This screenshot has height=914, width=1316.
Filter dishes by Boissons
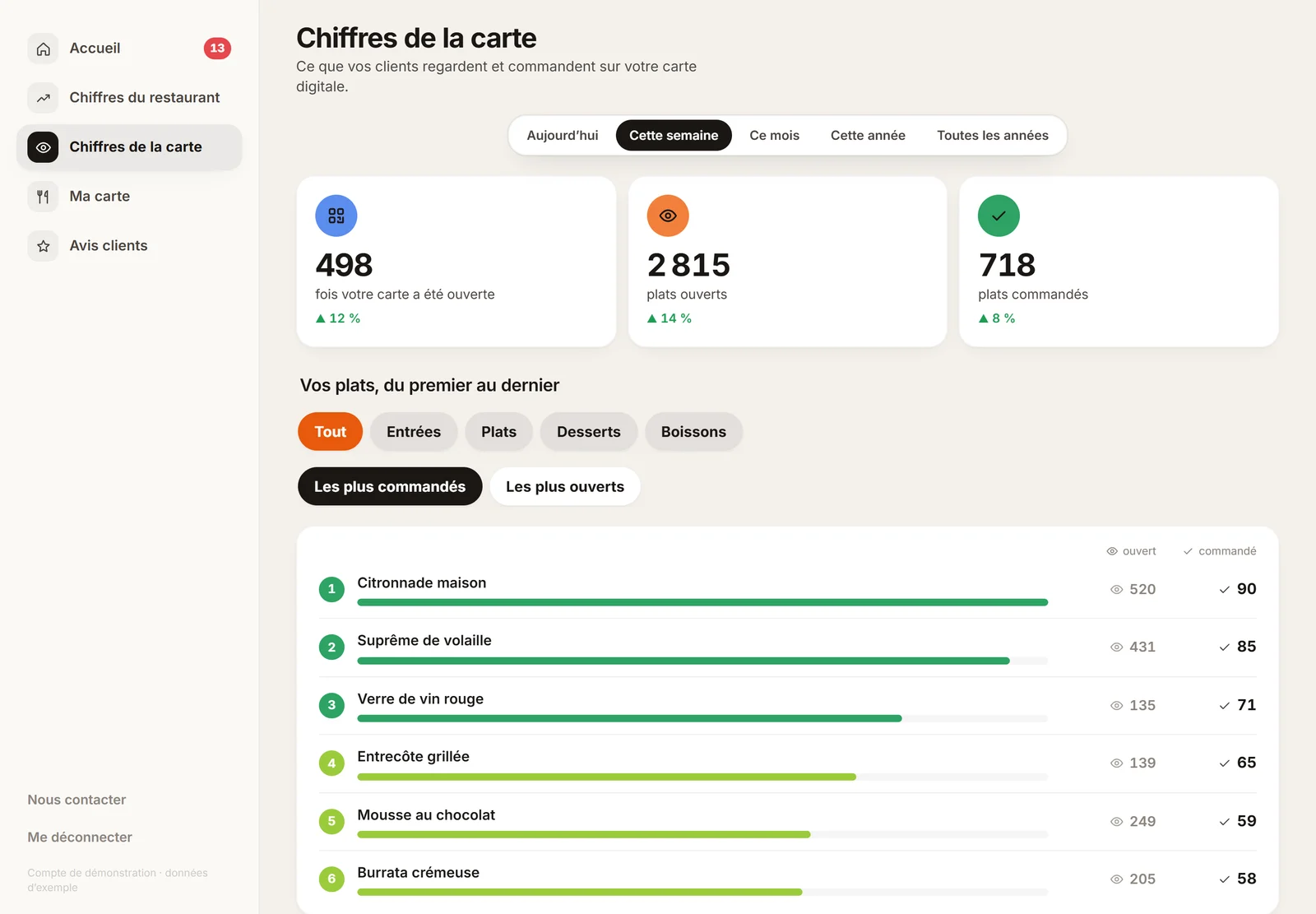coord(693,432)
